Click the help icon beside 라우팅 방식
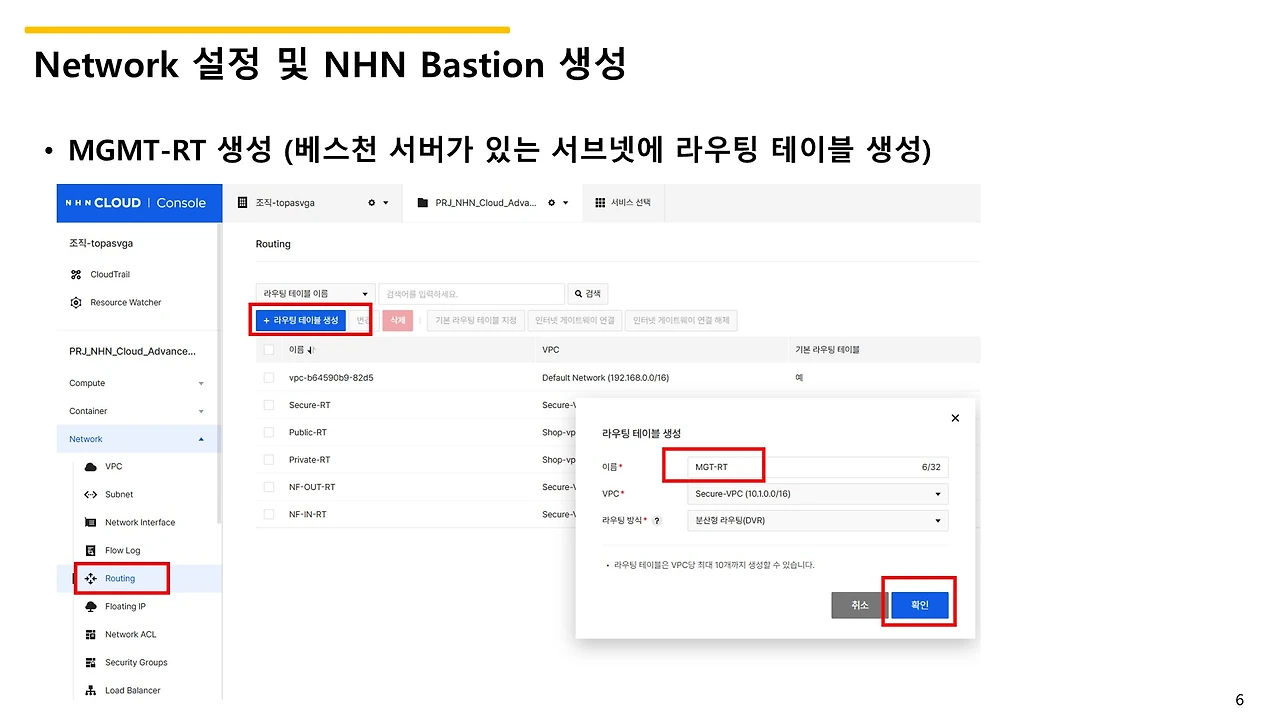The height and width of the screenshot is (720, 1280). click(657, 521)
